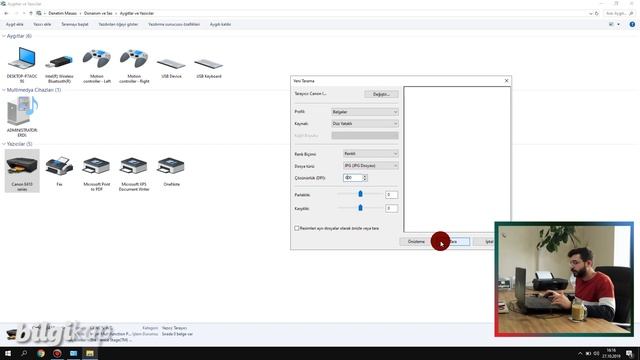The height and width of the screenshot is (360, 640).
Task: Click Aygıtı kaldır in the toolbar
Action: pos(220,24)
